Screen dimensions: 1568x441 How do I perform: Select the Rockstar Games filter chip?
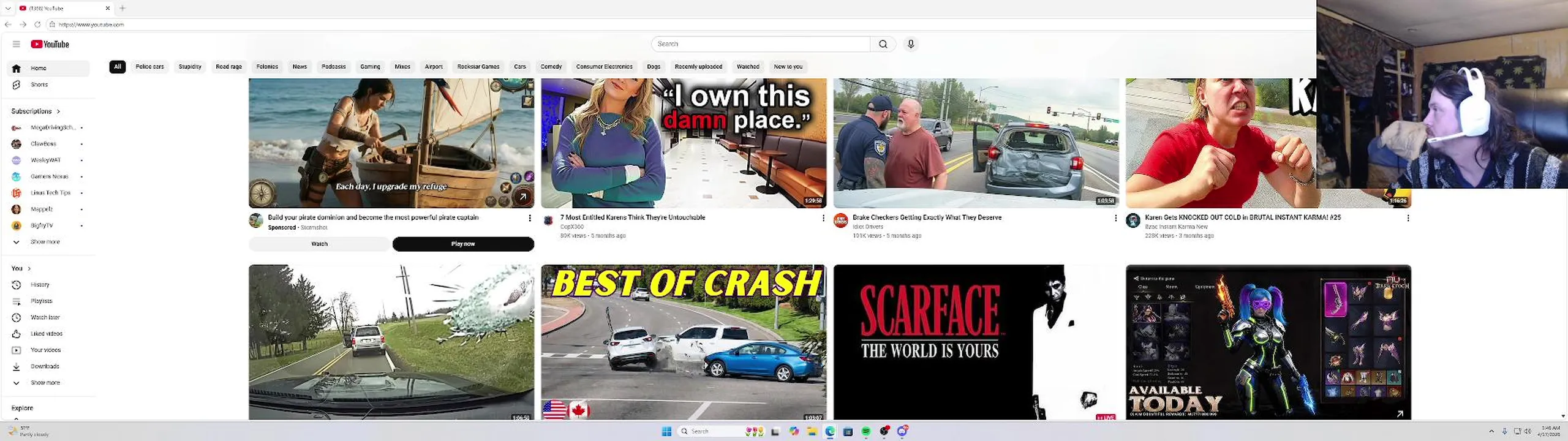(x=478, y=67)
